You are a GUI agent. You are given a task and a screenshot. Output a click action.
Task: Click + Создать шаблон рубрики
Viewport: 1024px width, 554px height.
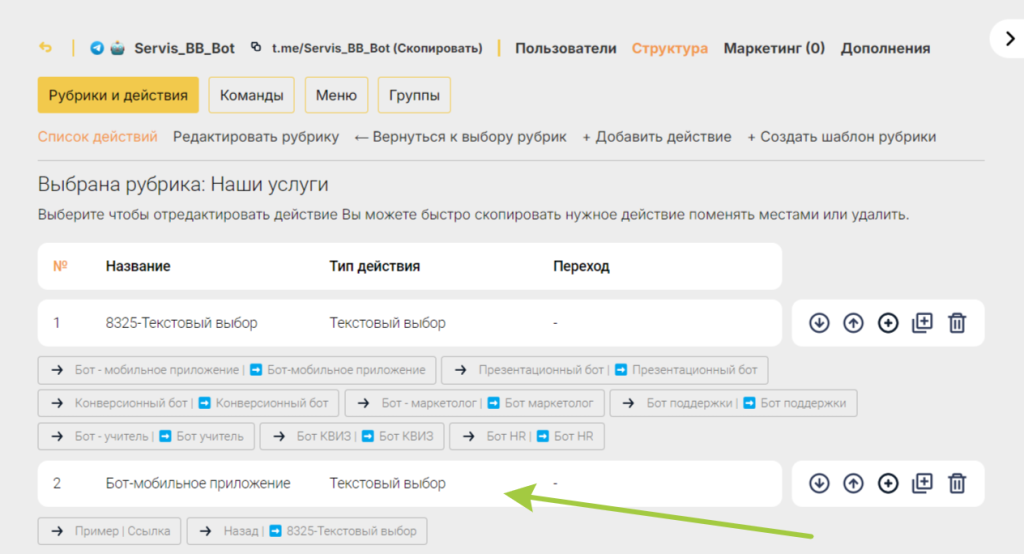842,137
